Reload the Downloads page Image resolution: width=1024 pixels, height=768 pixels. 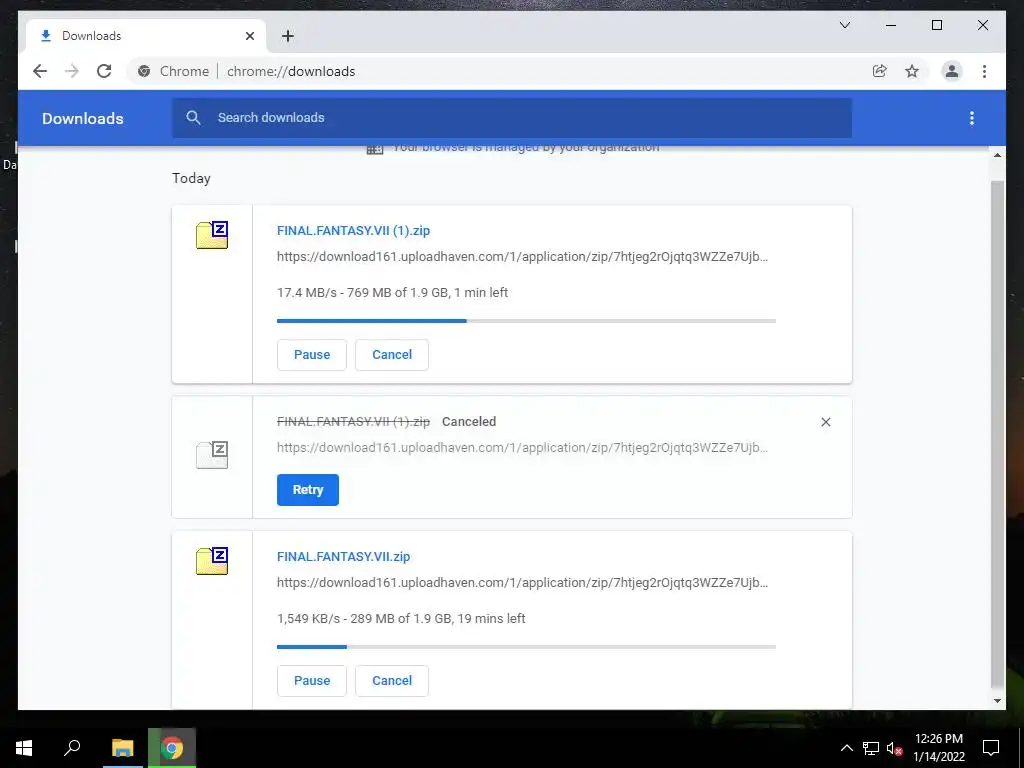104,71
